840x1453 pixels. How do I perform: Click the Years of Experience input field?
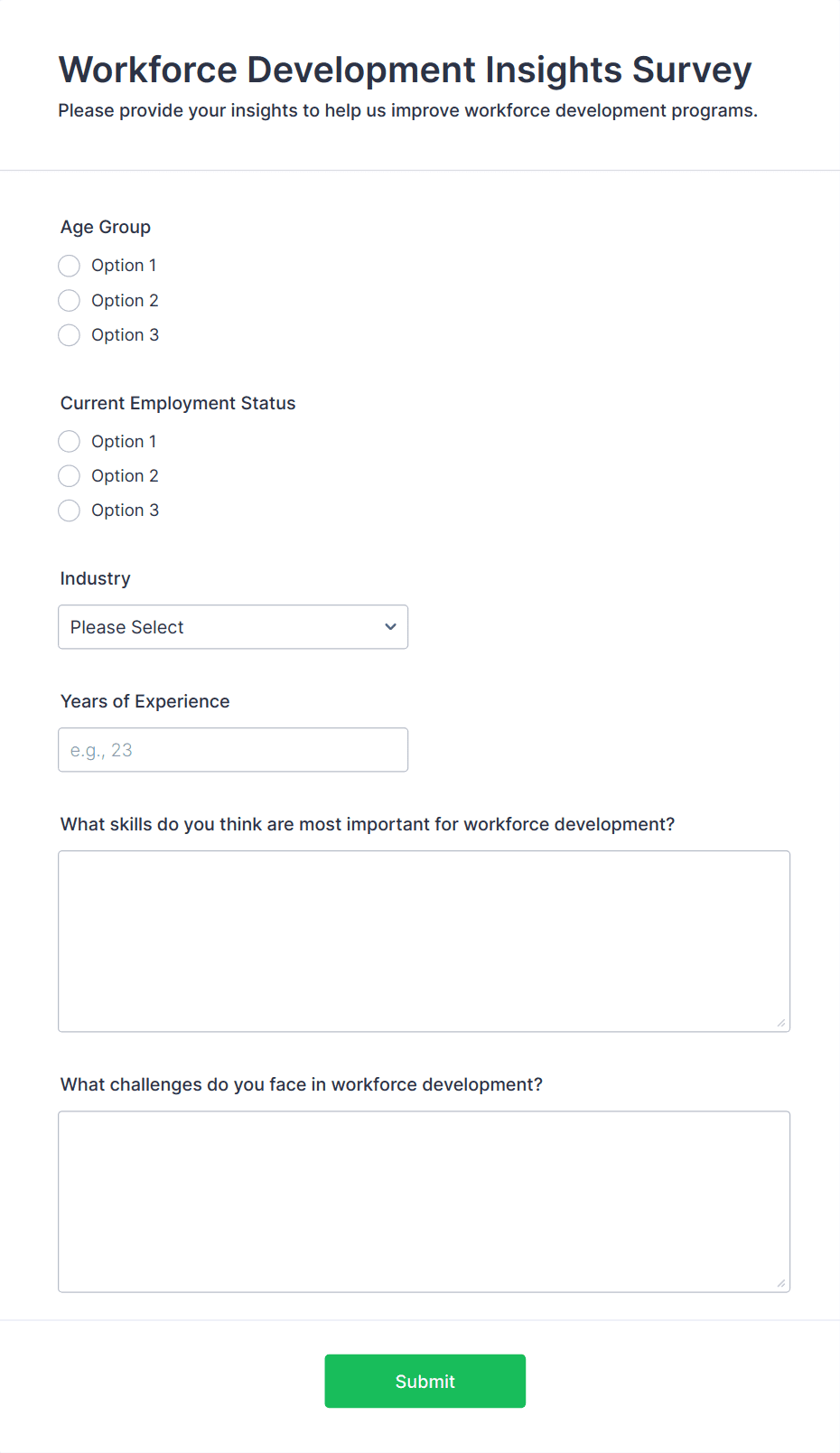tap(232, 749)
